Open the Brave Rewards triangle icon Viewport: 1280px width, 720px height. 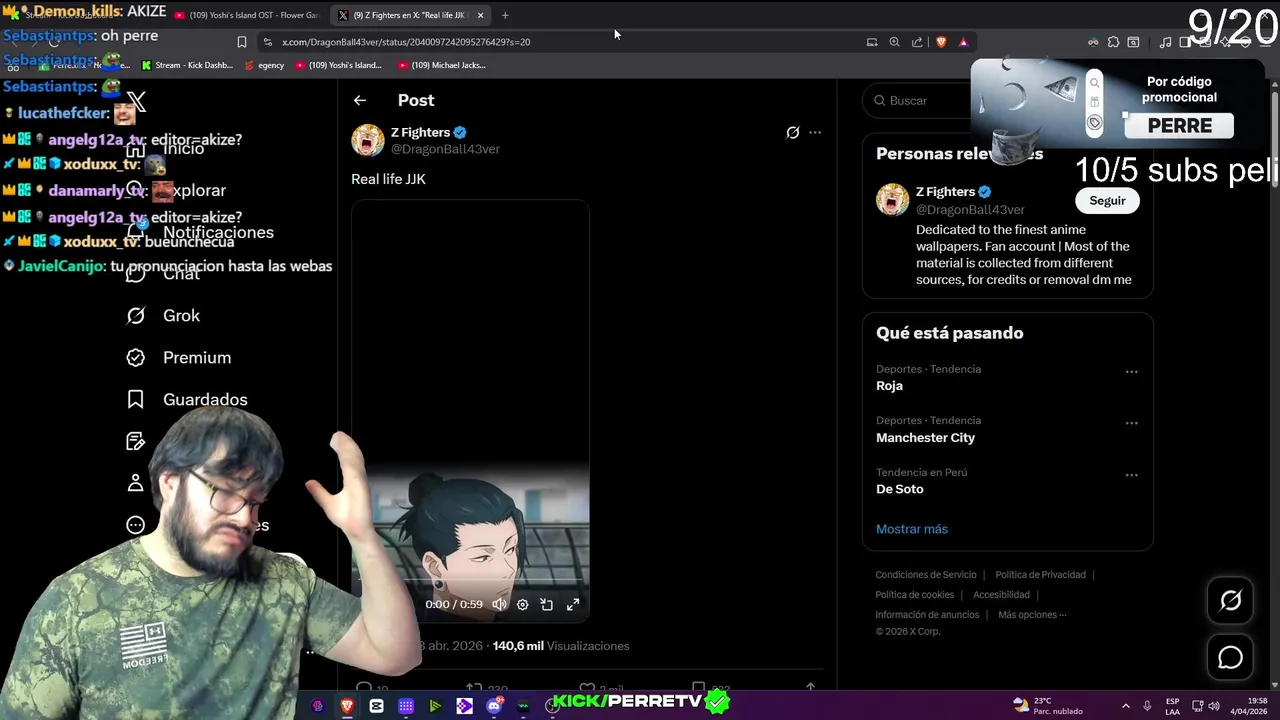963,42
